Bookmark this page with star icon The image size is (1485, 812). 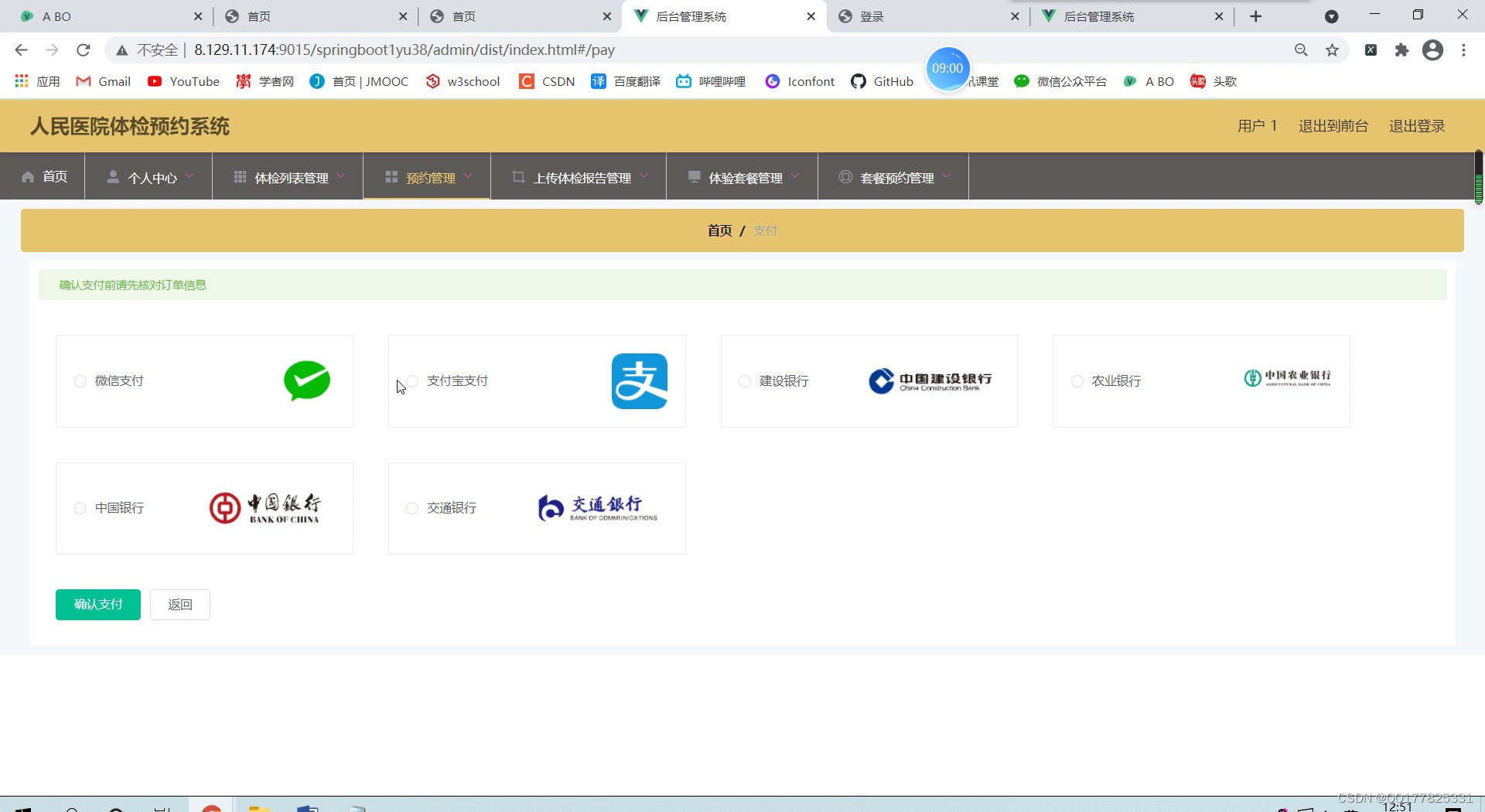coord(1332,50)
